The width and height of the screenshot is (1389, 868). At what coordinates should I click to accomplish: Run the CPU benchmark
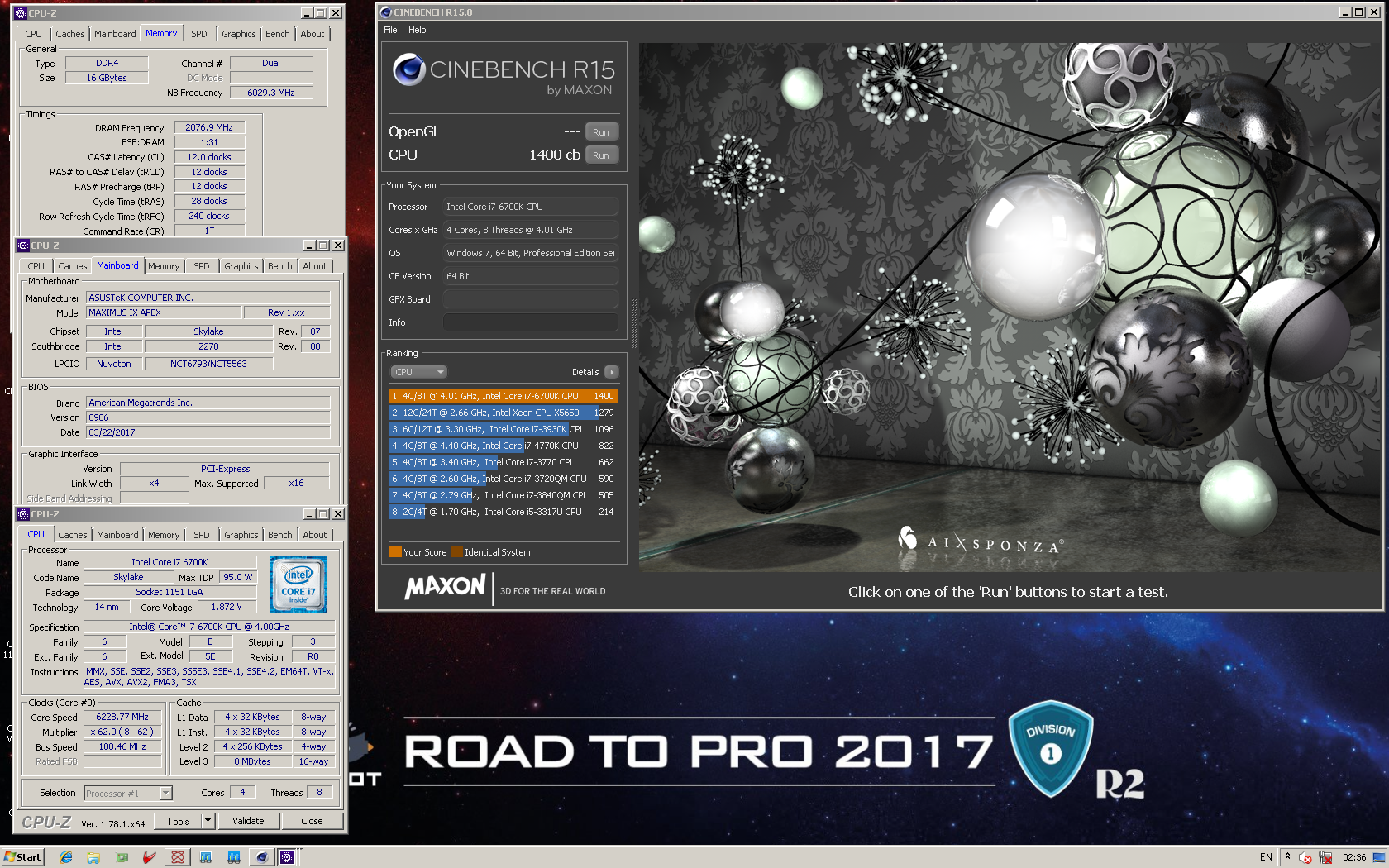(601, 155)
